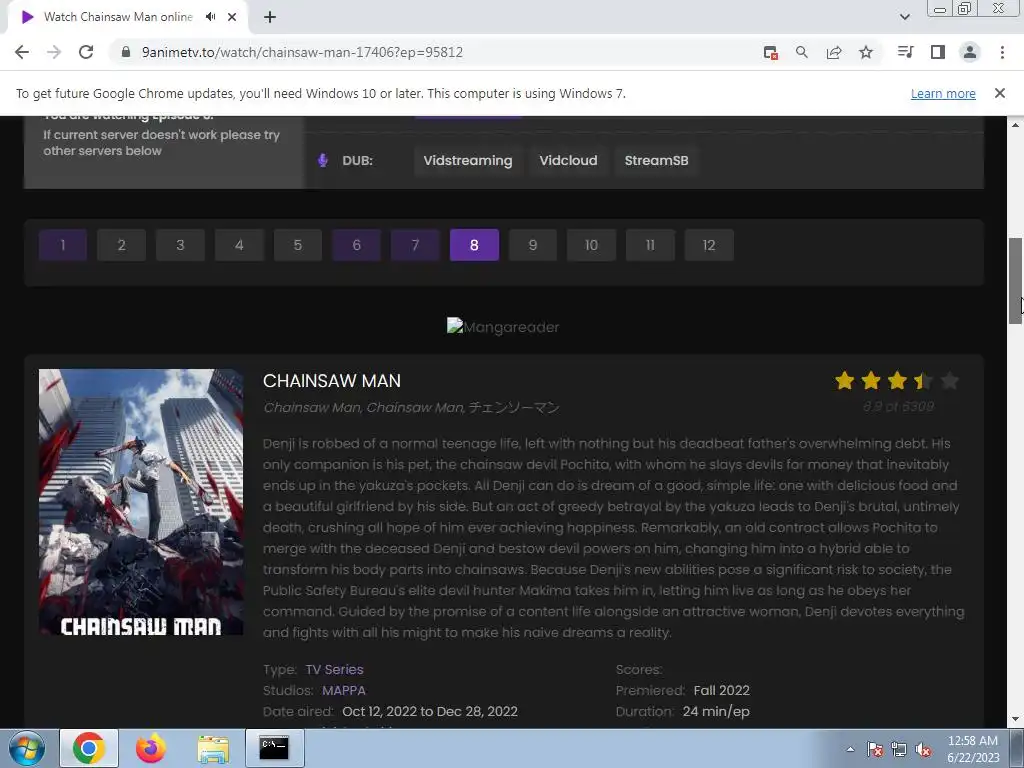Image resolution: width=1024 pixels, height=768 pixels.
Task: Click the address bar URL field
Action: coord(431,52)
